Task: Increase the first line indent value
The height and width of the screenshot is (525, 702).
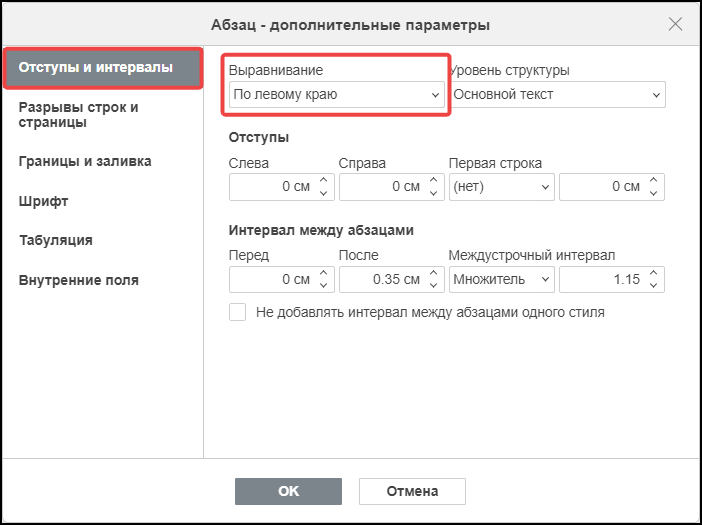Action: (653, 180)
